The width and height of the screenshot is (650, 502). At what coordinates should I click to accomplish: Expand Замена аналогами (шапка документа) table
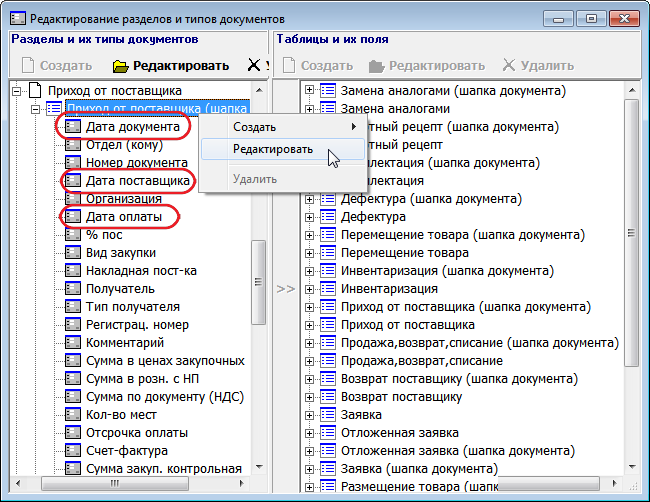(x=309, y=90)
